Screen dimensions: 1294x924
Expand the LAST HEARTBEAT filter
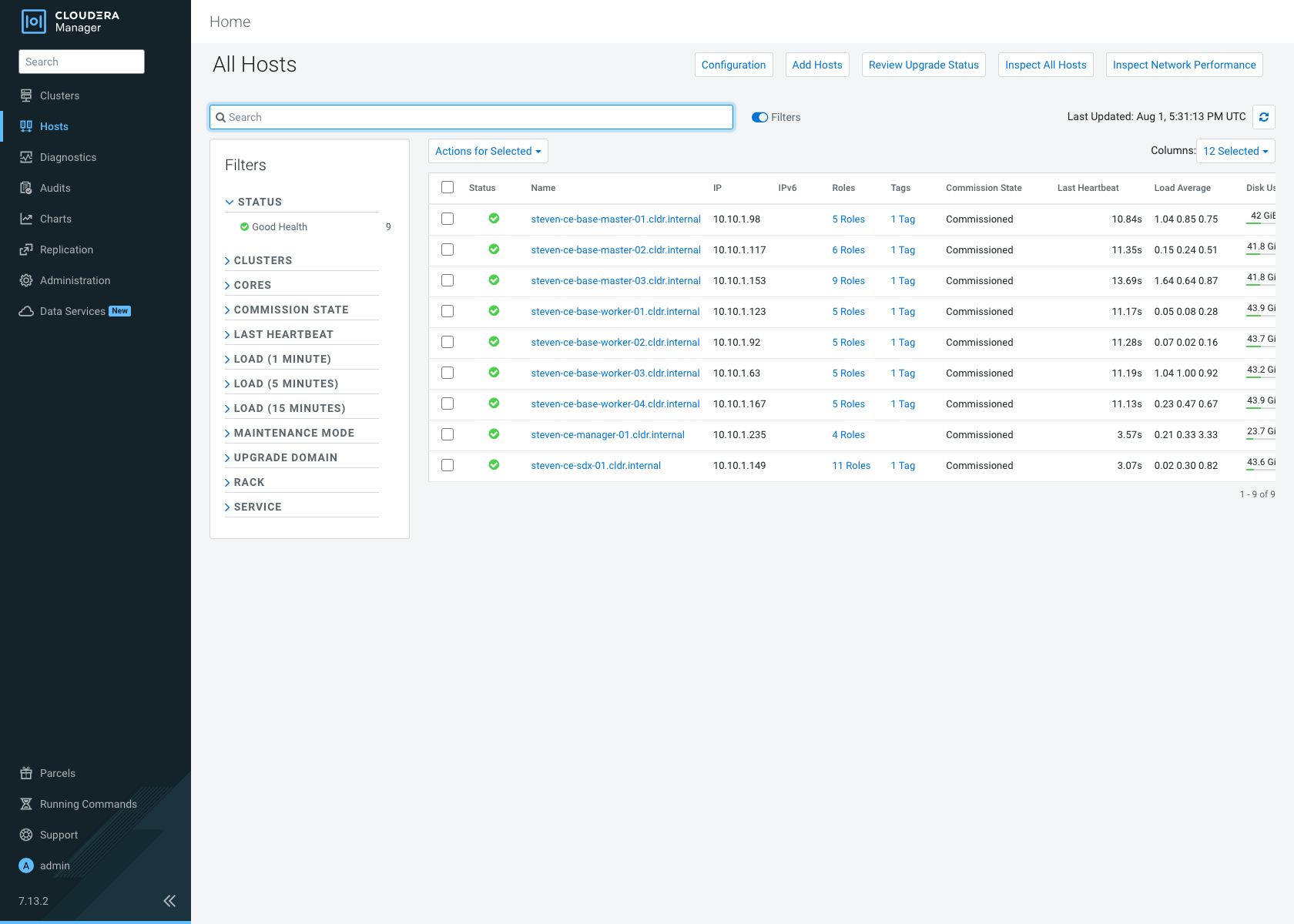click(x=302, y=334)
